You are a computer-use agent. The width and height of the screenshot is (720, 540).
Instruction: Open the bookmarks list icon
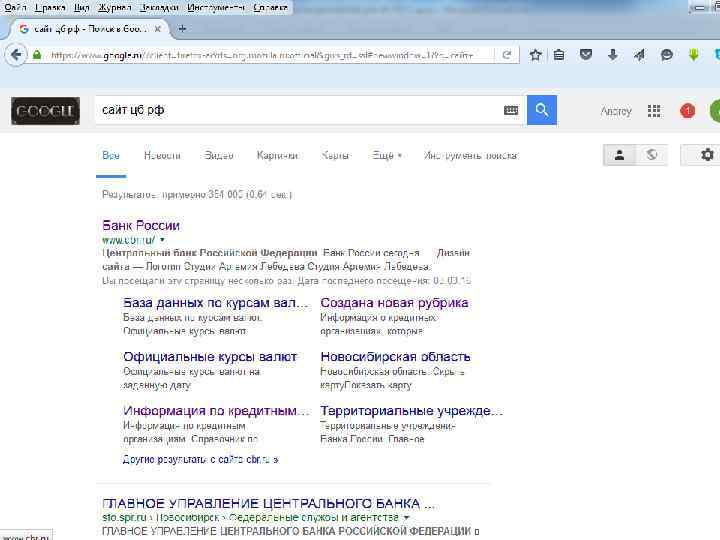[559, 56]
